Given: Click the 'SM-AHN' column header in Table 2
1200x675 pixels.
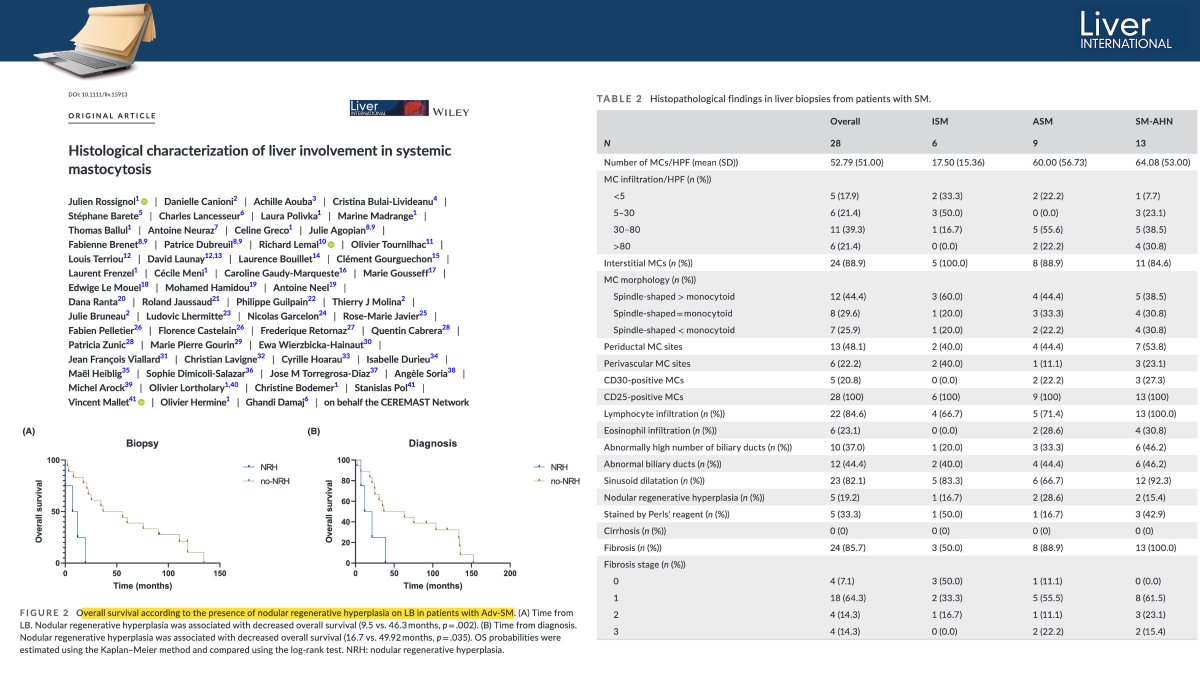Looking at the screenshot, I should click(1151, 121).
